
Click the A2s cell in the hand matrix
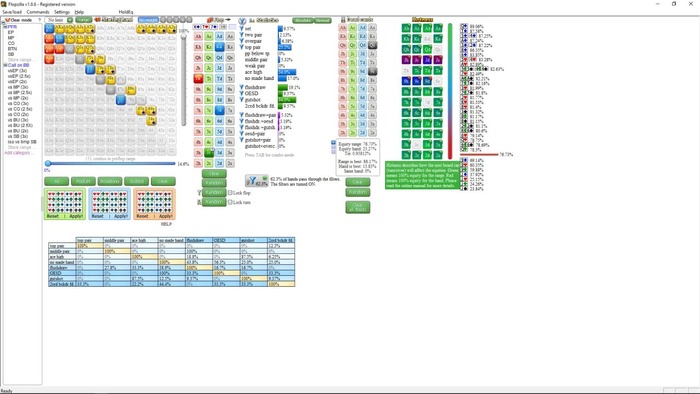172,29
